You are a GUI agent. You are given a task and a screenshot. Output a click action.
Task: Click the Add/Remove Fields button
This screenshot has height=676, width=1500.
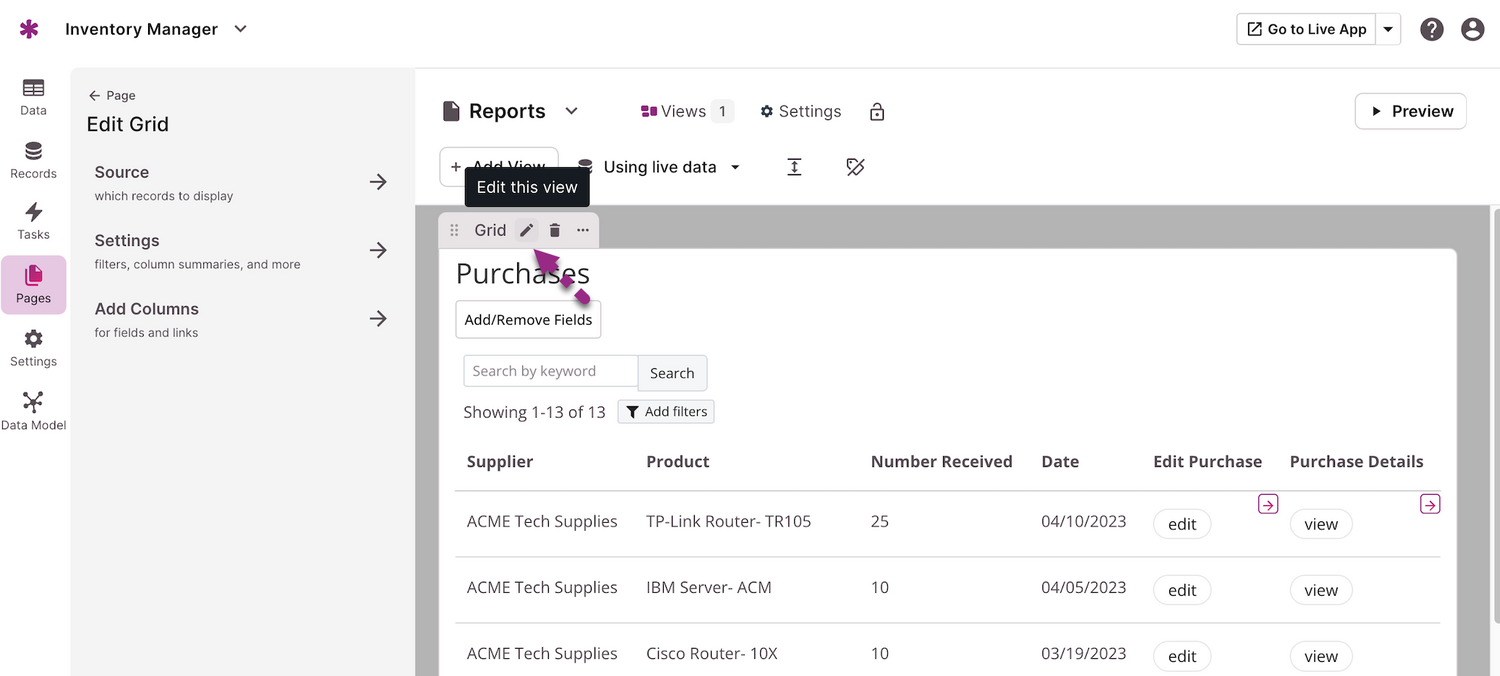pos(528,320)
